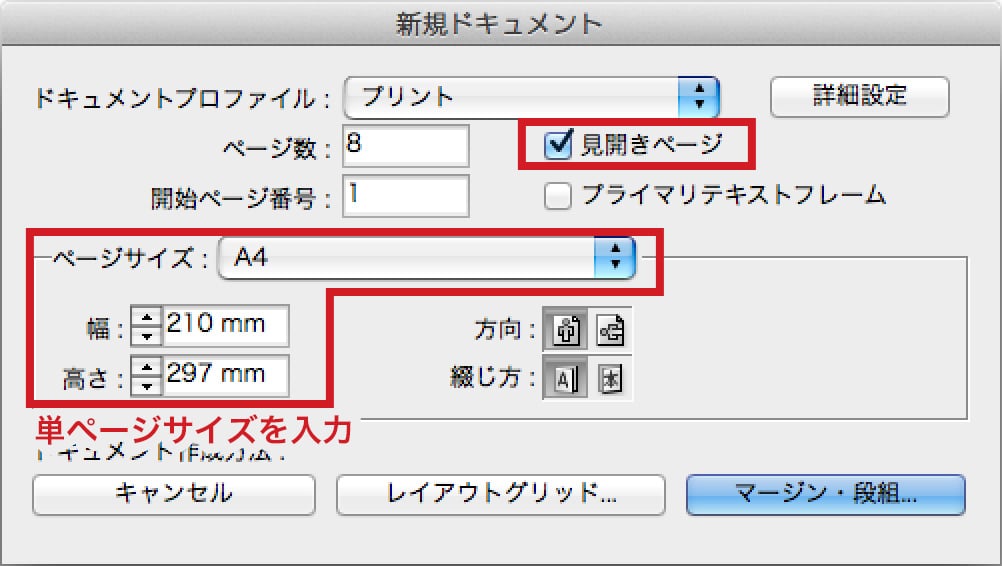This screenshot has height=566, width=1002.
Task: Click the up arrow of the 幅 stepper
Action: click(147, 317)
